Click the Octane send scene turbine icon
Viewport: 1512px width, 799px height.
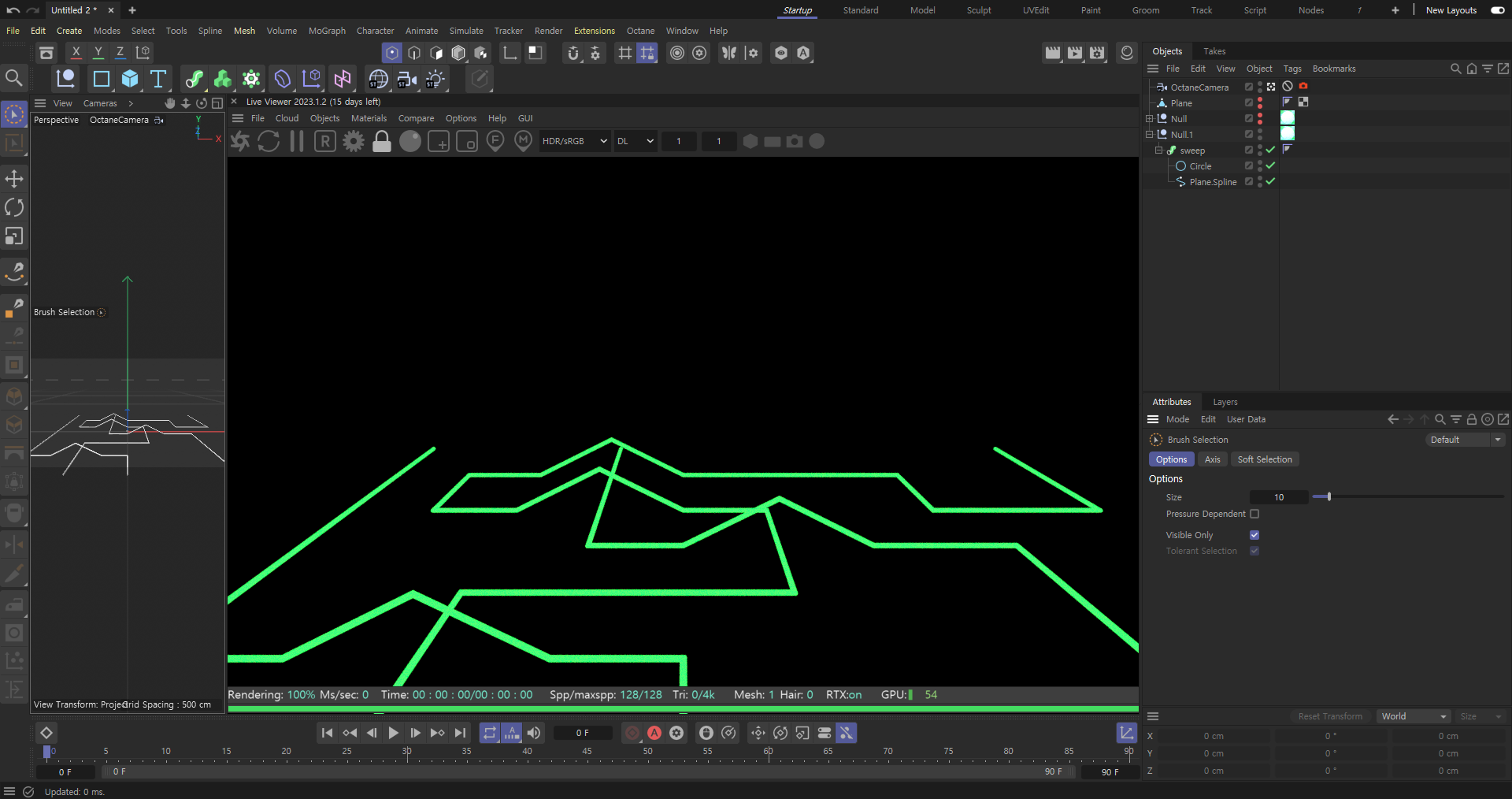click(x=240, y=141)
